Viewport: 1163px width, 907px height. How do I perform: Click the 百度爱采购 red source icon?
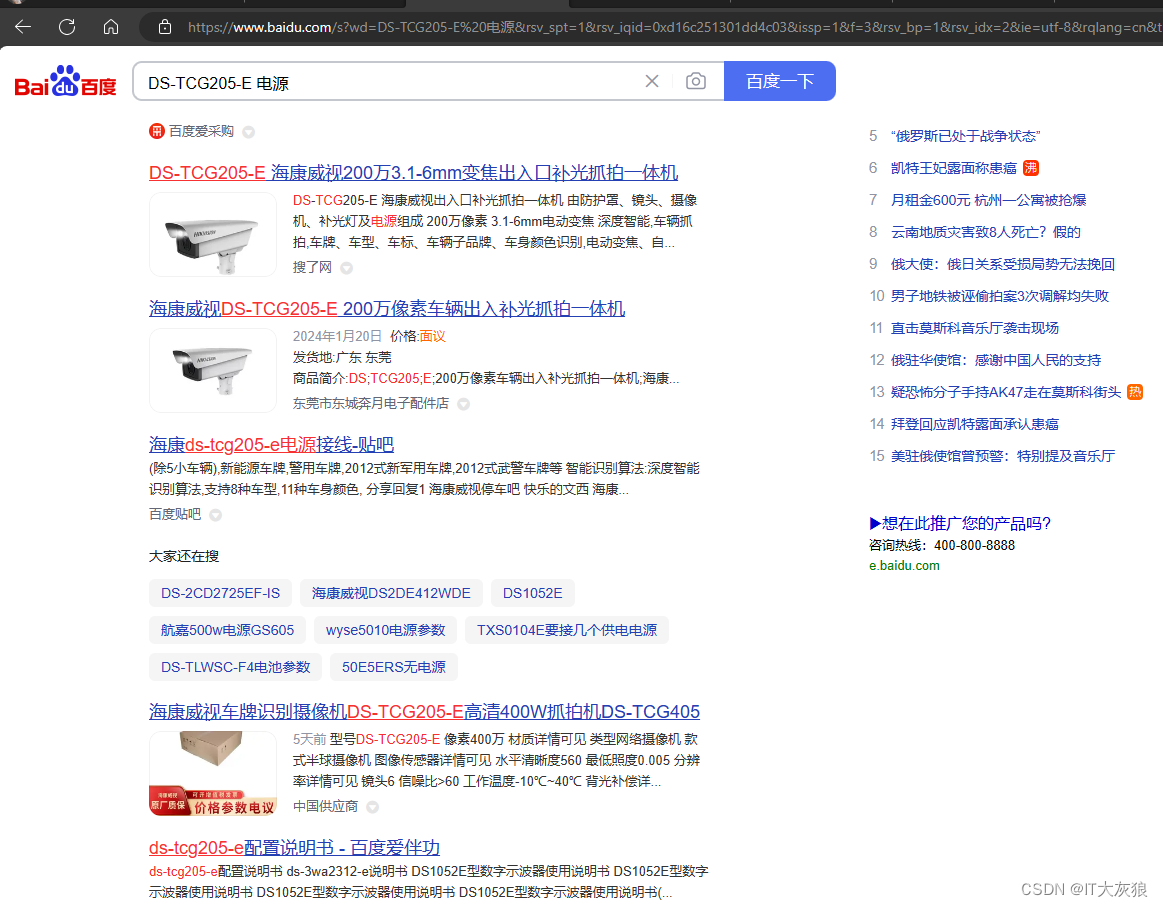click(157, 131)
